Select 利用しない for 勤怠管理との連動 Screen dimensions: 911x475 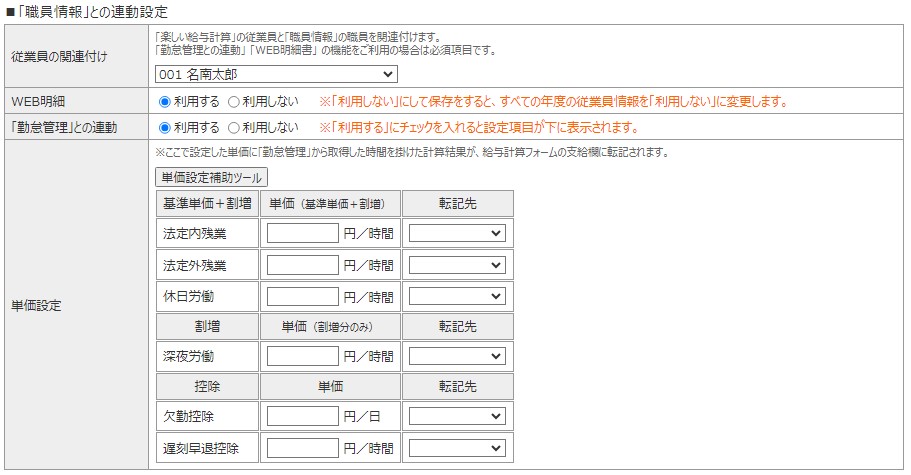[234, 127]
